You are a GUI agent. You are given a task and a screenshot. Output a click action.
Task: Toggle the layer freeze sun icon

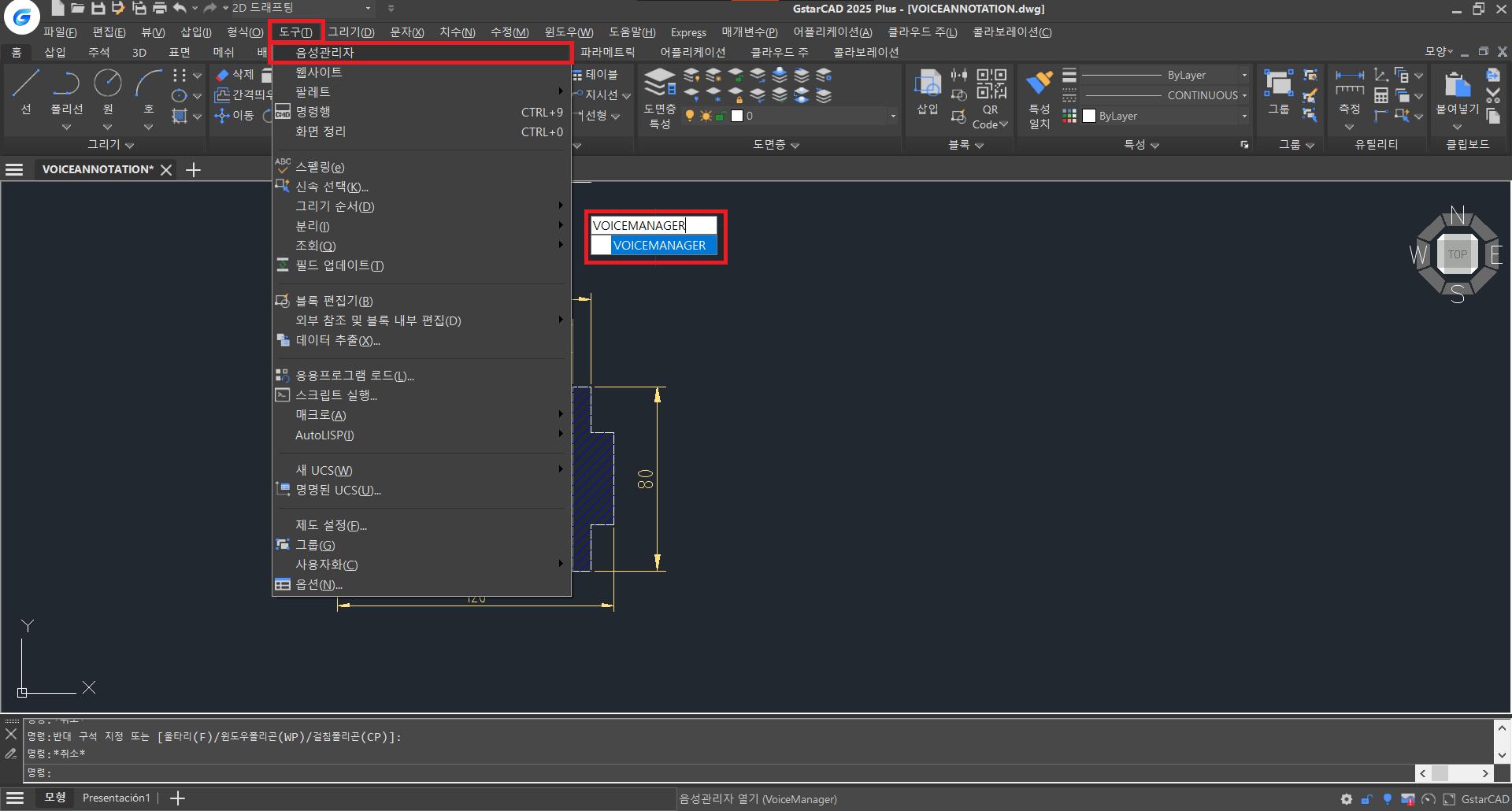[706, 116]
